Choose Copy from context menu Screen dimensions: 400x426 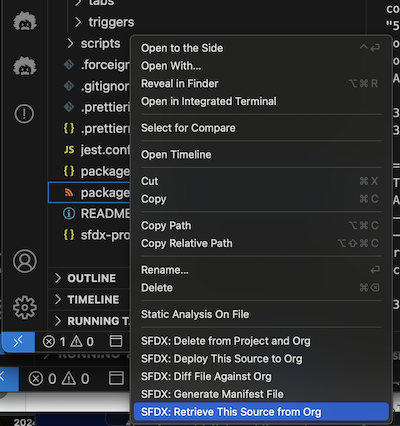[261, 199]
